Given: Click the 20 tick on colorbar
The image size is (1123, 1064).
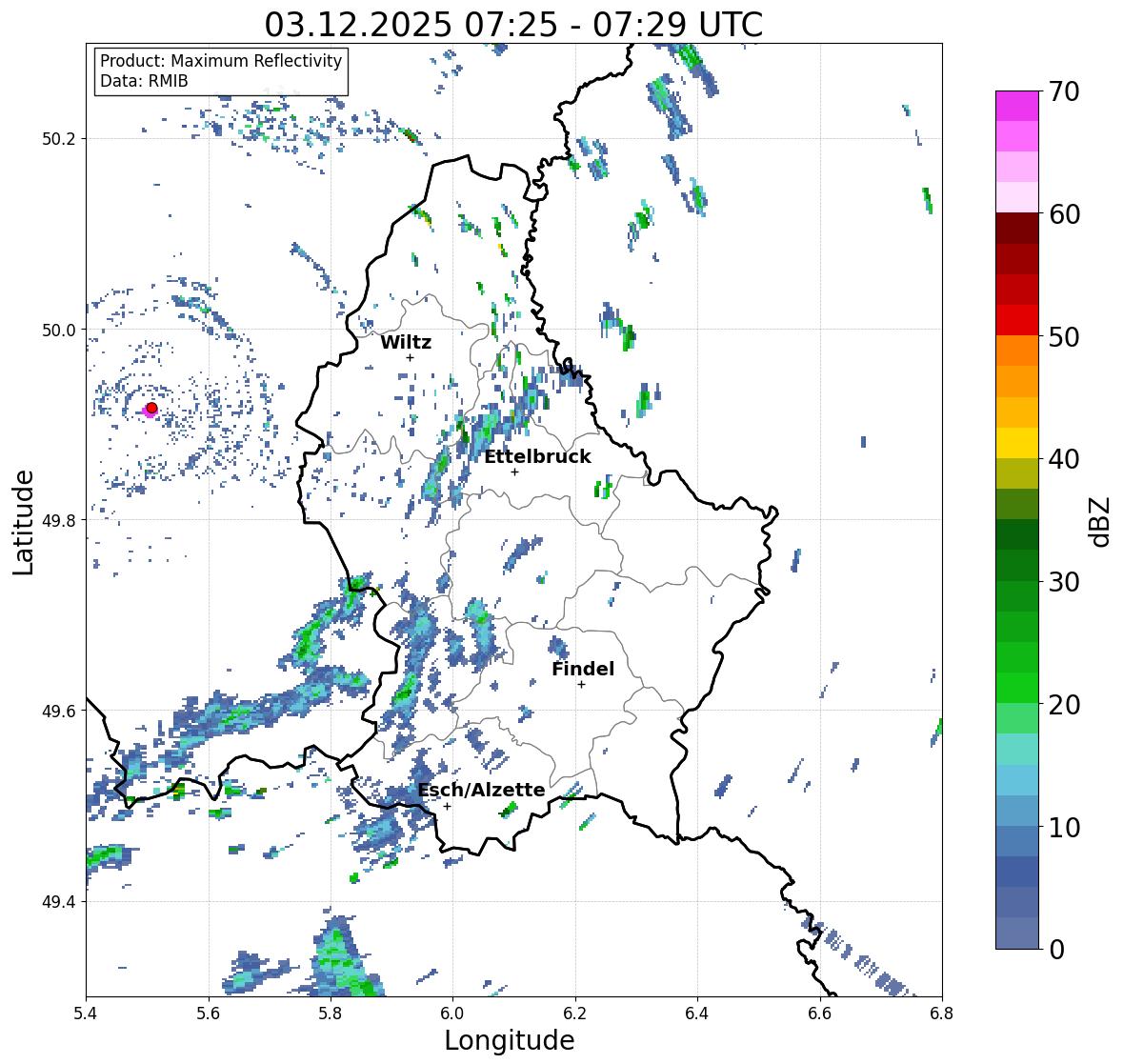Looking at the screenshot, I should coord(1064,705).
